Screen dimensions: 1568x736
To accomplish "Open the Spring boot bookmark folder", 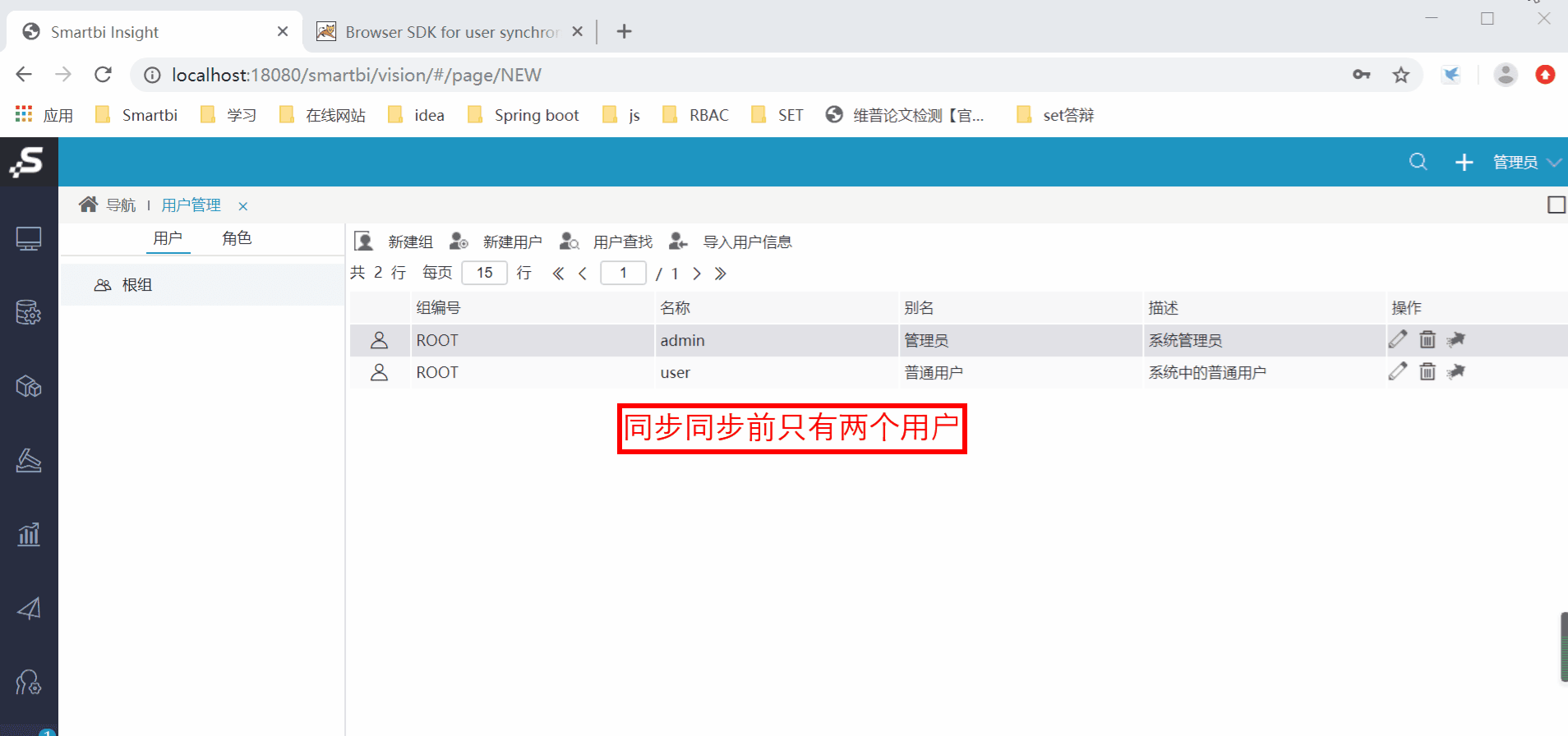I will [523, 115].
